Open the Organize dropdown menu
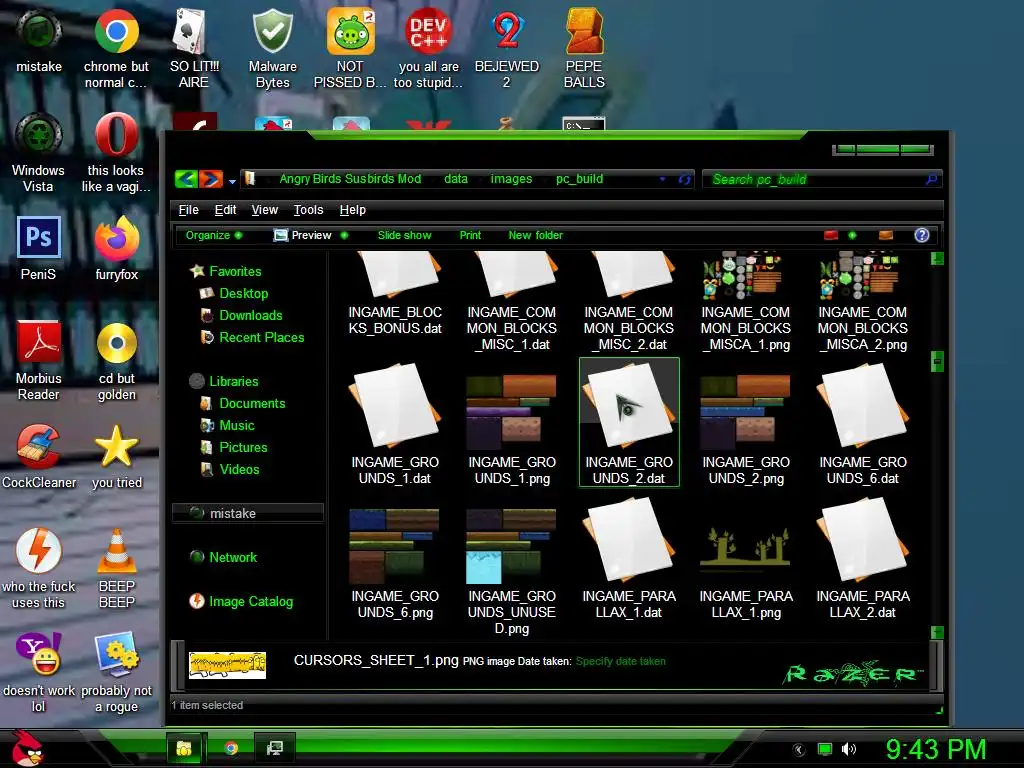Image resolution: width=1024 pixels, height=768 pixels. [214, 235]
